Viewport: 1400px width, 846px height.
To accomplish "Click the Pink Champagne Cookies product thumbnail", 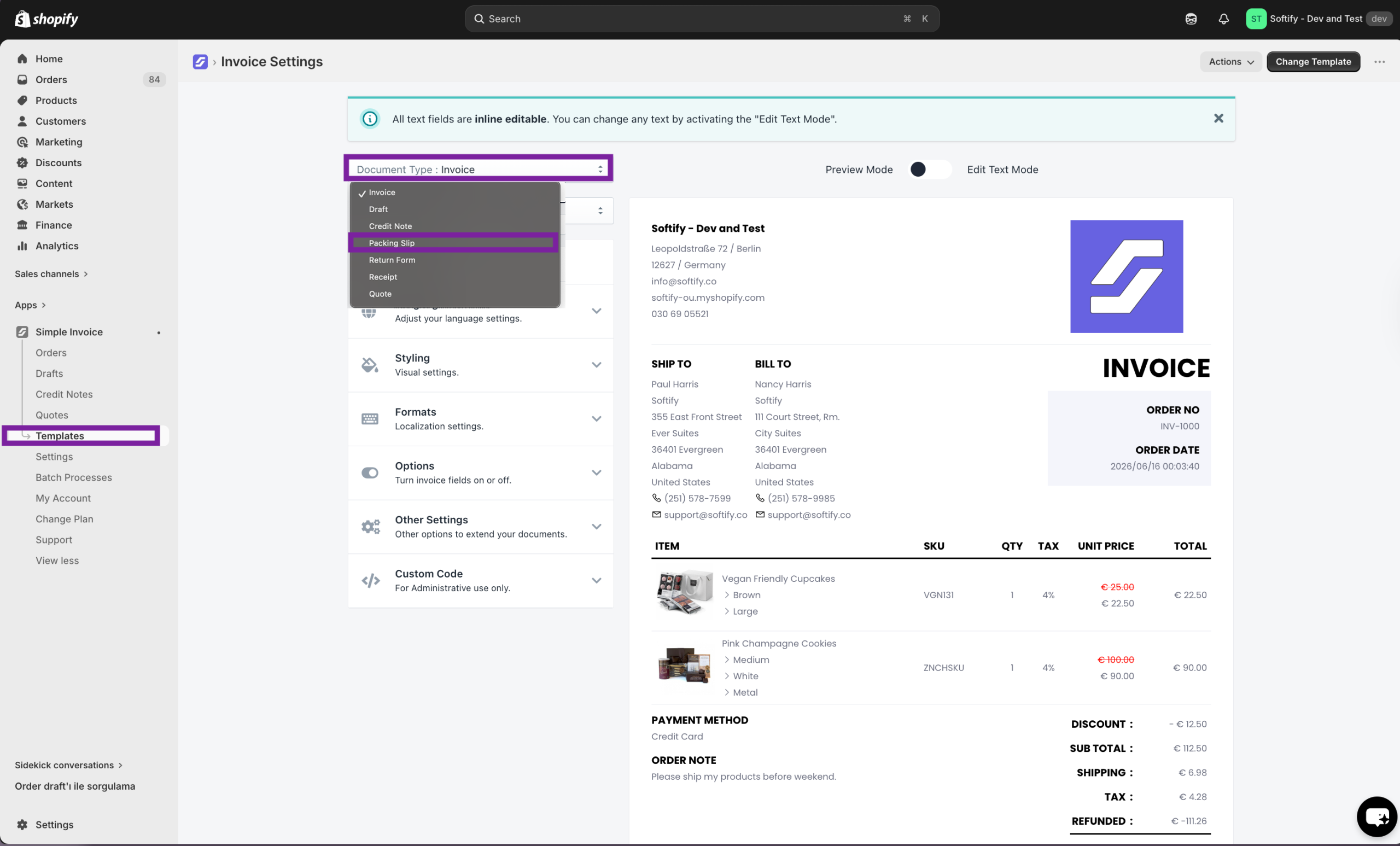I will (684, 666).
